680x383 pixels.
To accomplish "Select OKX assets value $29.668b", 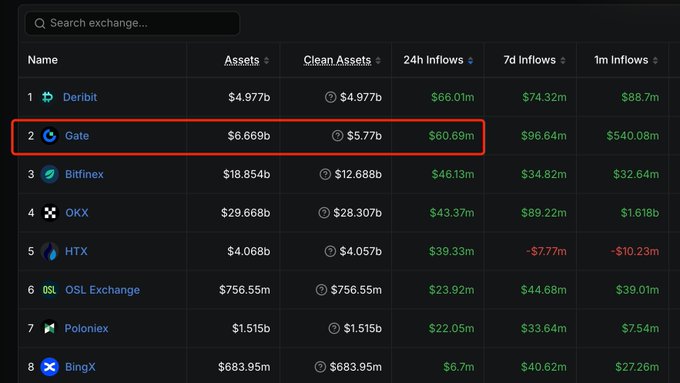I will point(245,213).
